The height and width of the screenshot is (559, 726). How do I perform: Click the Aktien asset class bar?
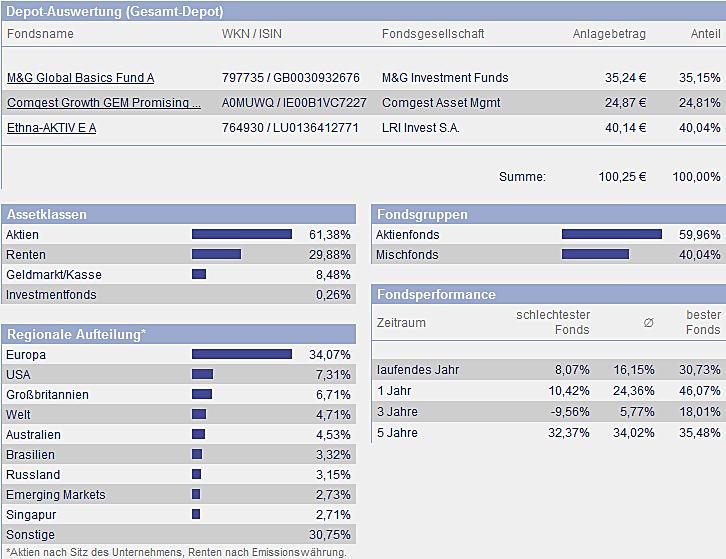[241, 235]
